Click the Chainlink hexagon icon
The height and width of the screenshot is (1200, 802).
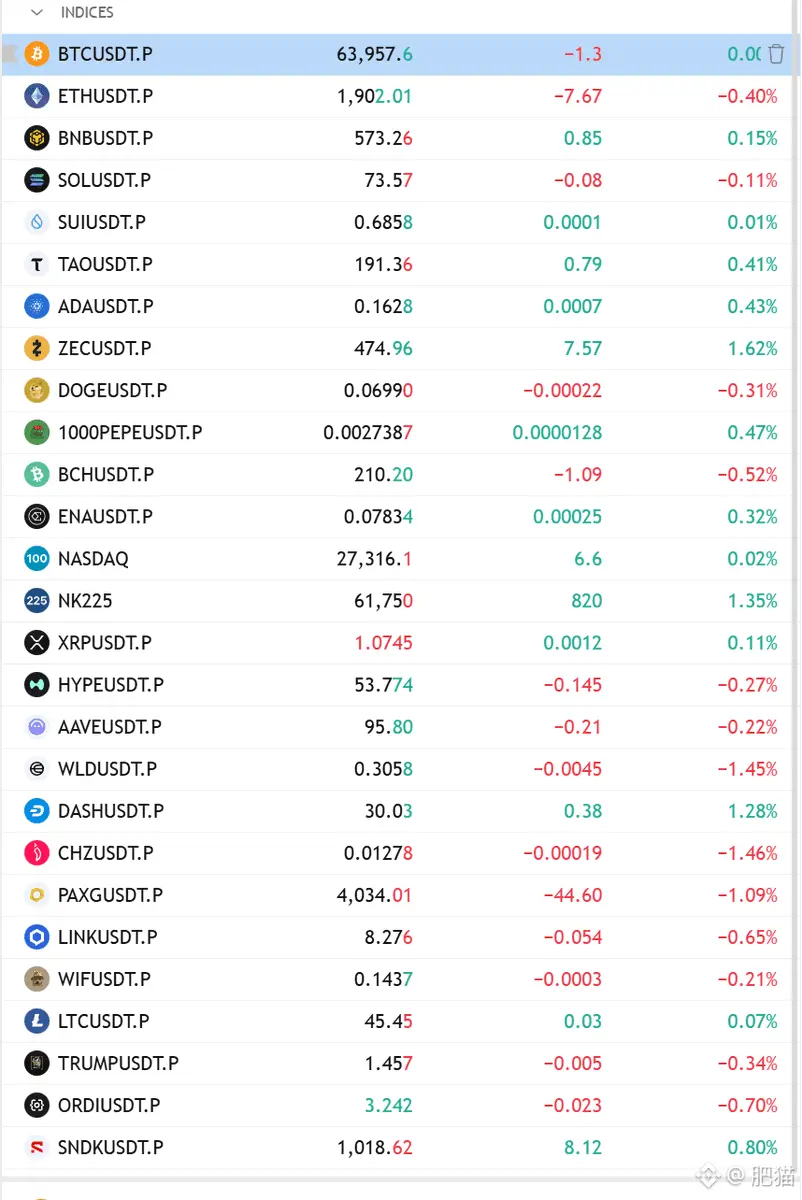coord(37,937)
